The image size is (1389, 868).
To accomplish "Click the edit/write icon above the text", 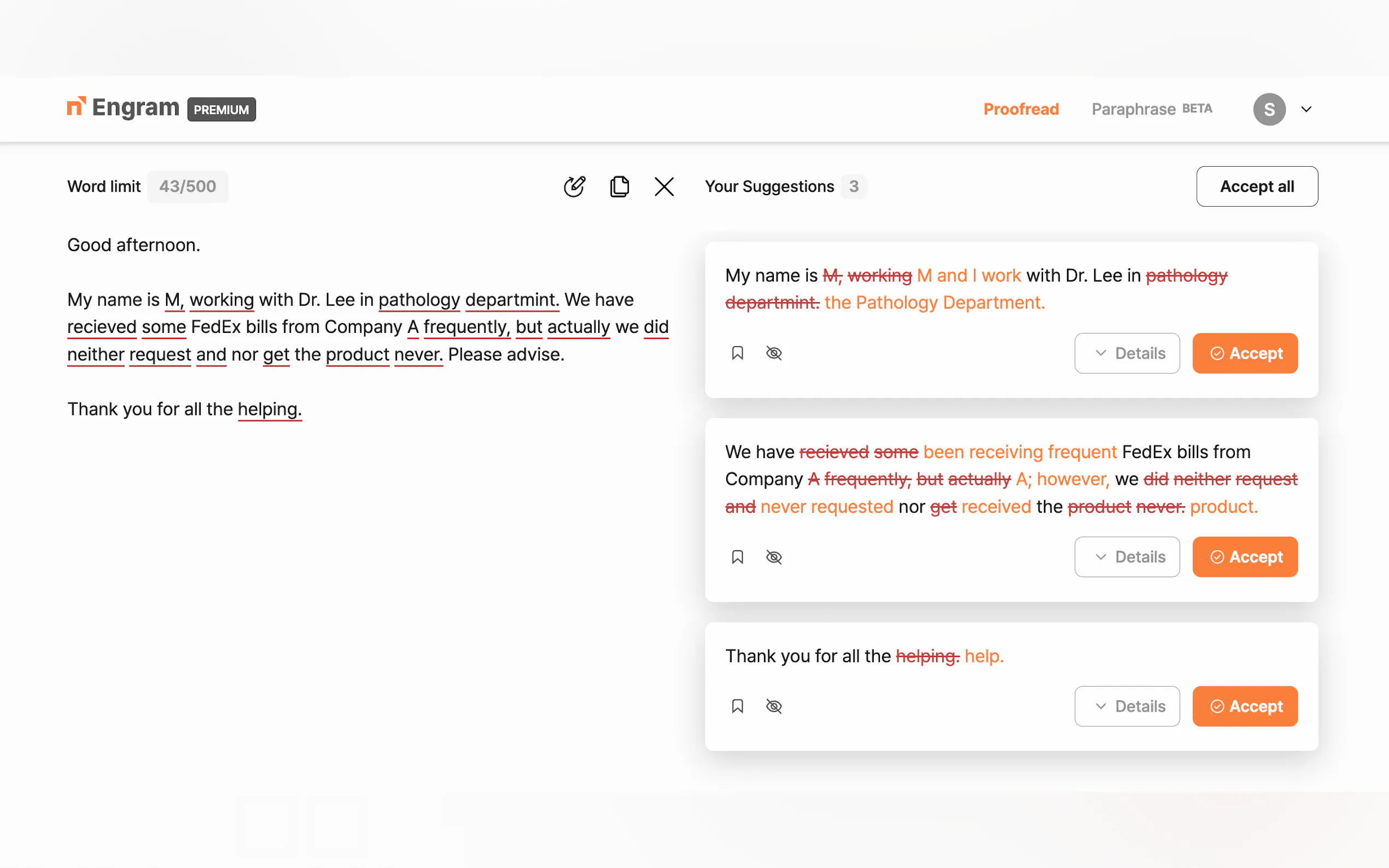I will [x=574, y=186].
